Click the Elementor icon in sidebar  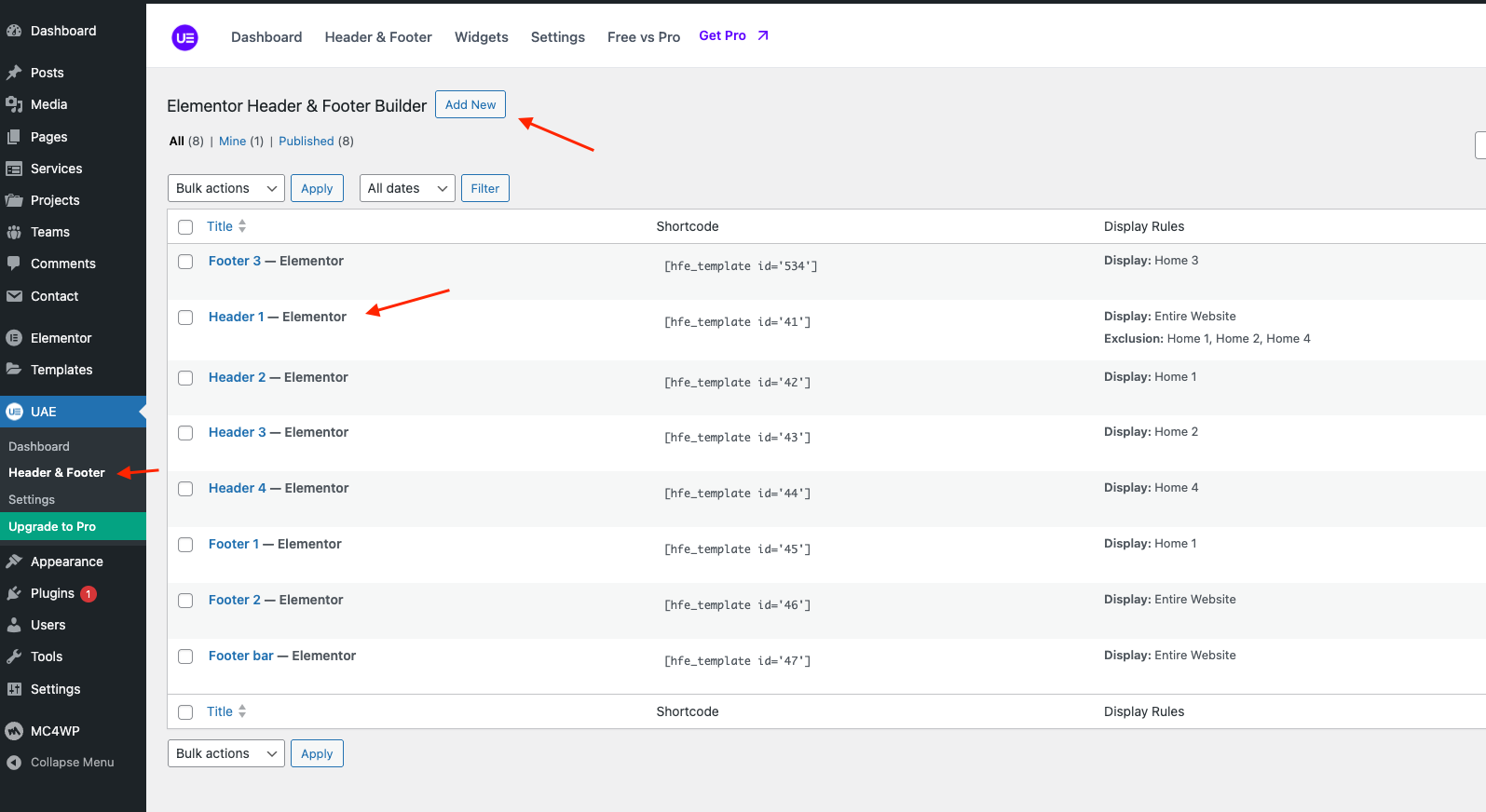[14, 338]
